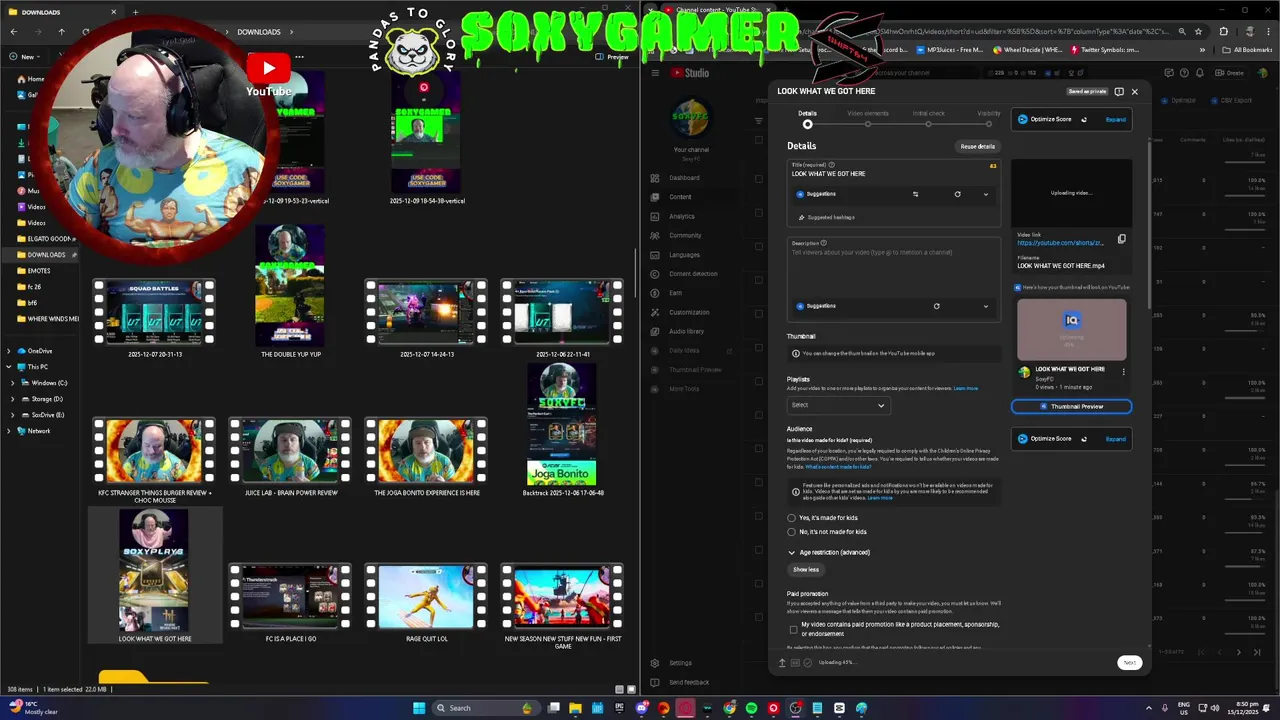Viewport: 1280px width, 720px height.
Task: Select "No, it's not made for kids" radio
Action: click(x=792, y=532)
